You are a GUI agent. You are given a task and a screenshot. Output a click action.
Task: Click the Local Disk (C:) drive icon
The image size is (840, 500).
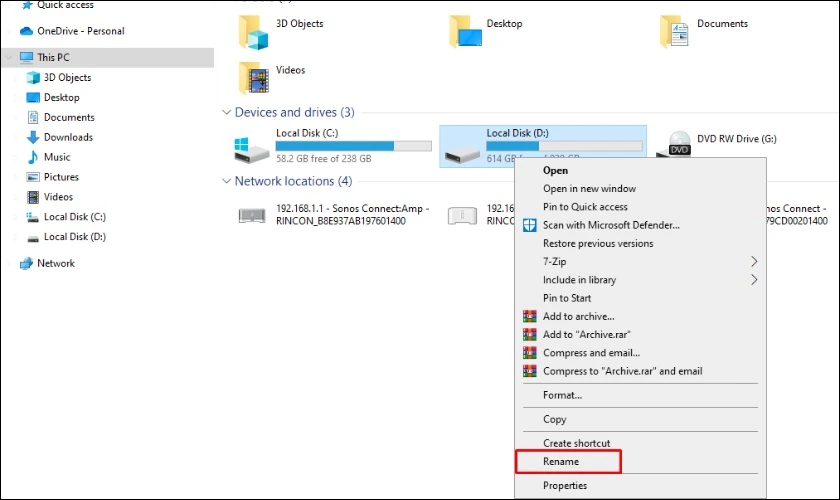coord(251,150)
